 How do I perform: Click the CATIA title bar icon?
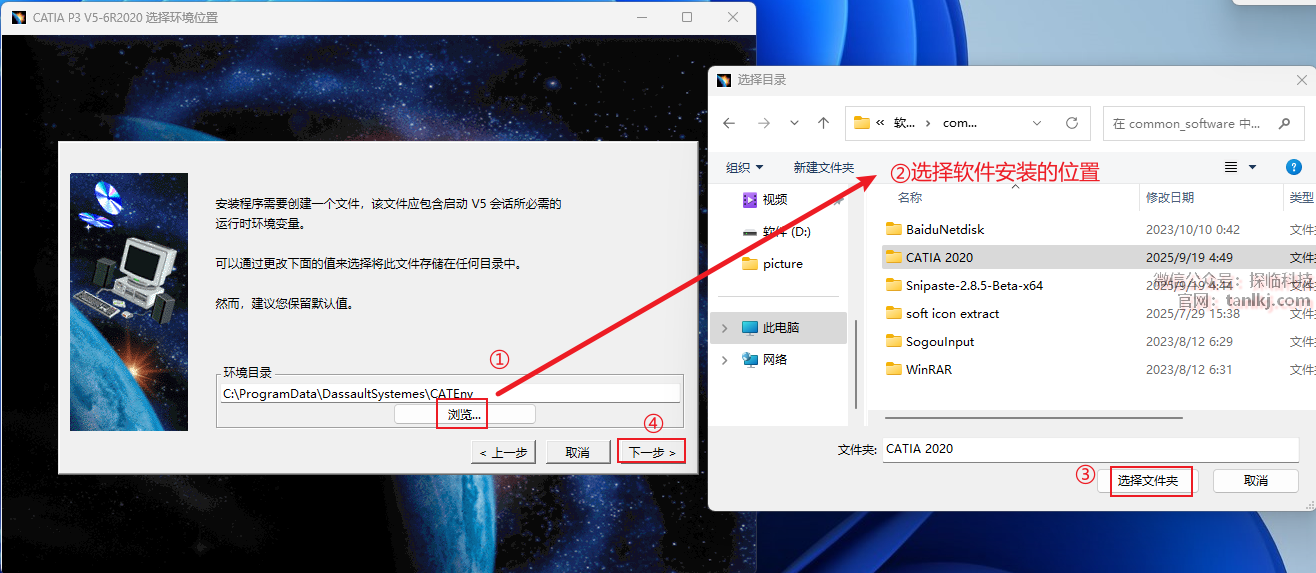tap(18, 17)
